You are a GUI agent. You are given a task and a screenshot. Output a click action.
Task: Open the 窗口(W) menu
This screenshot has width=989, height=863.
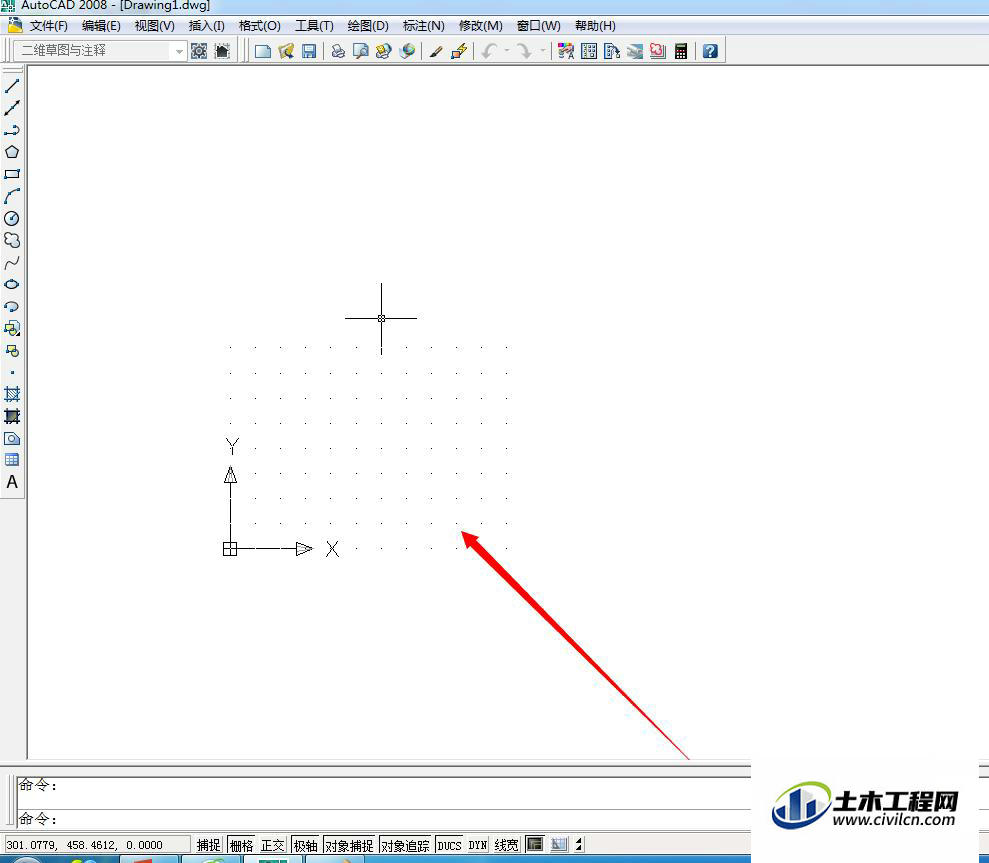click(539, 26)
